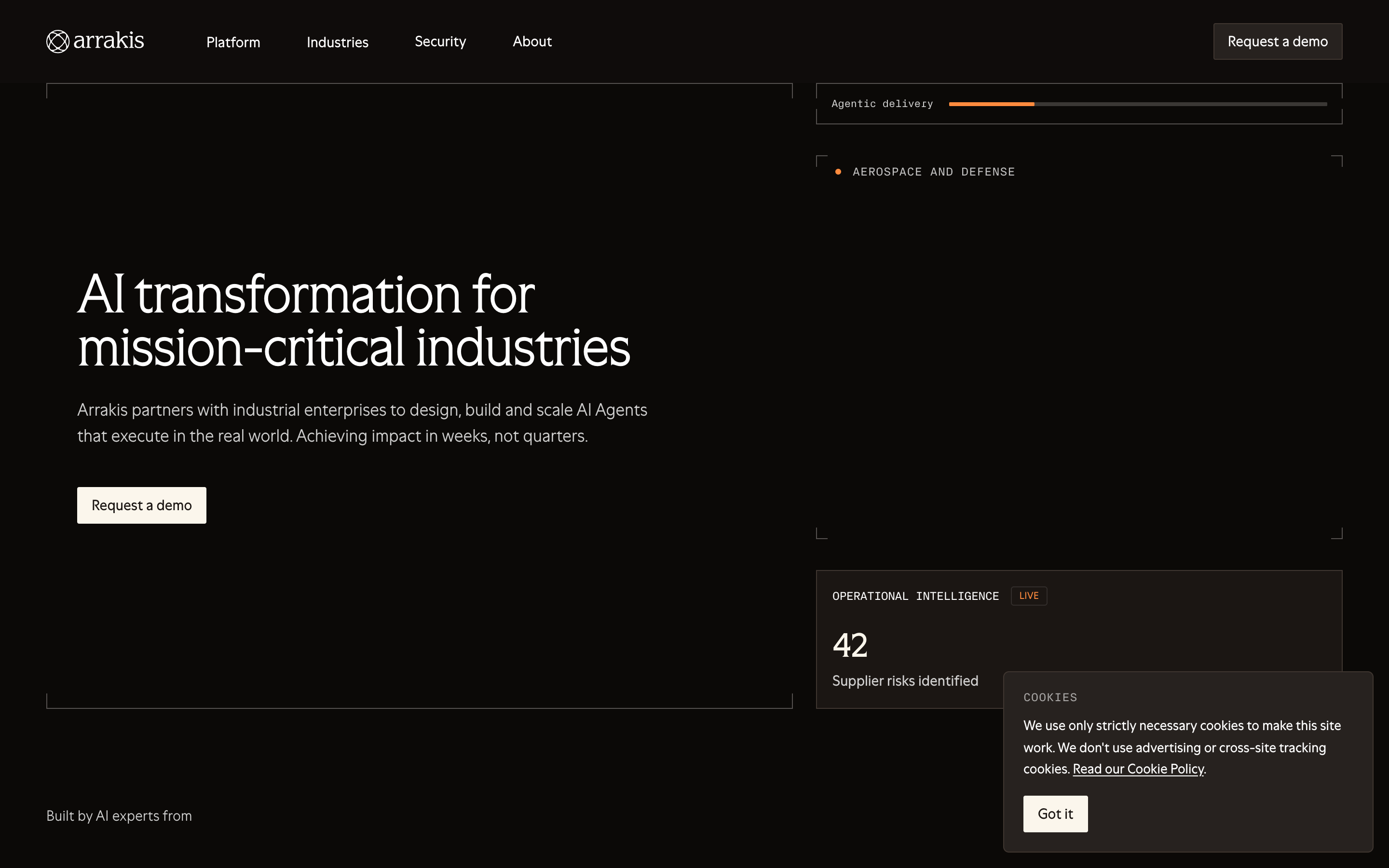The width and height of the screenshot is (1389, 868).
Task: Open the Platform menu item
Action: tap(233, 42)
